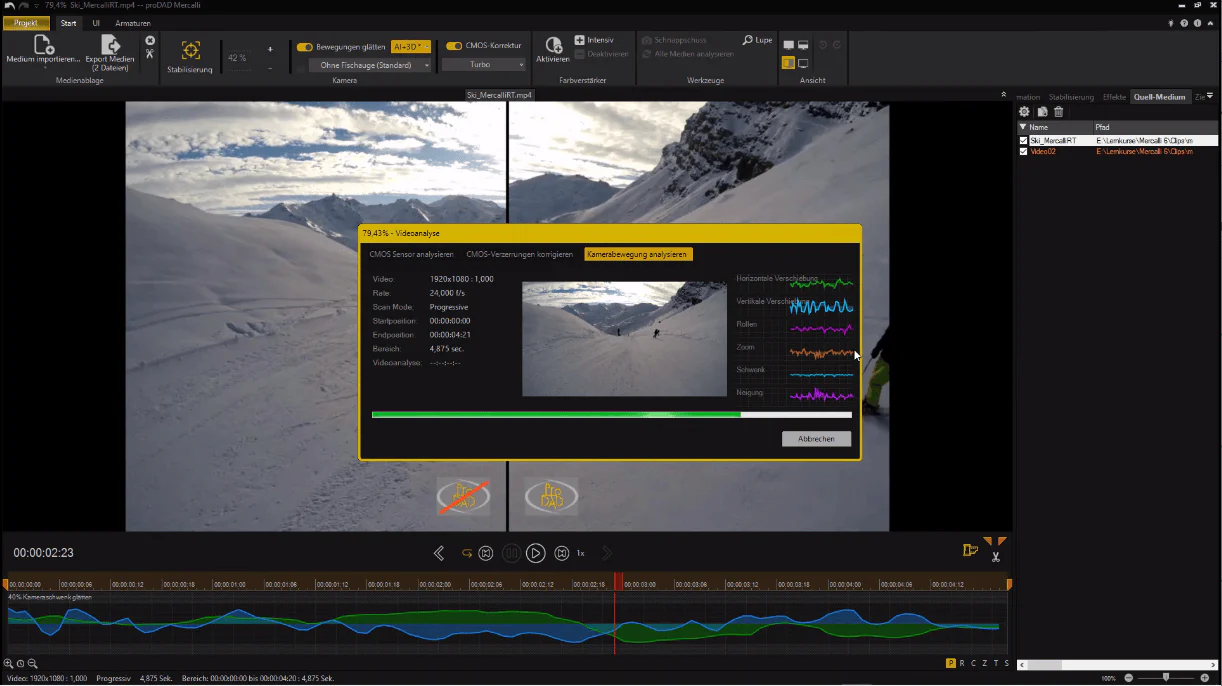The height and width of the screenshot is (686, 1222).
Task: Uncheck the Ski_MercalliRT media checkbox
Action: click(1023, 141)
